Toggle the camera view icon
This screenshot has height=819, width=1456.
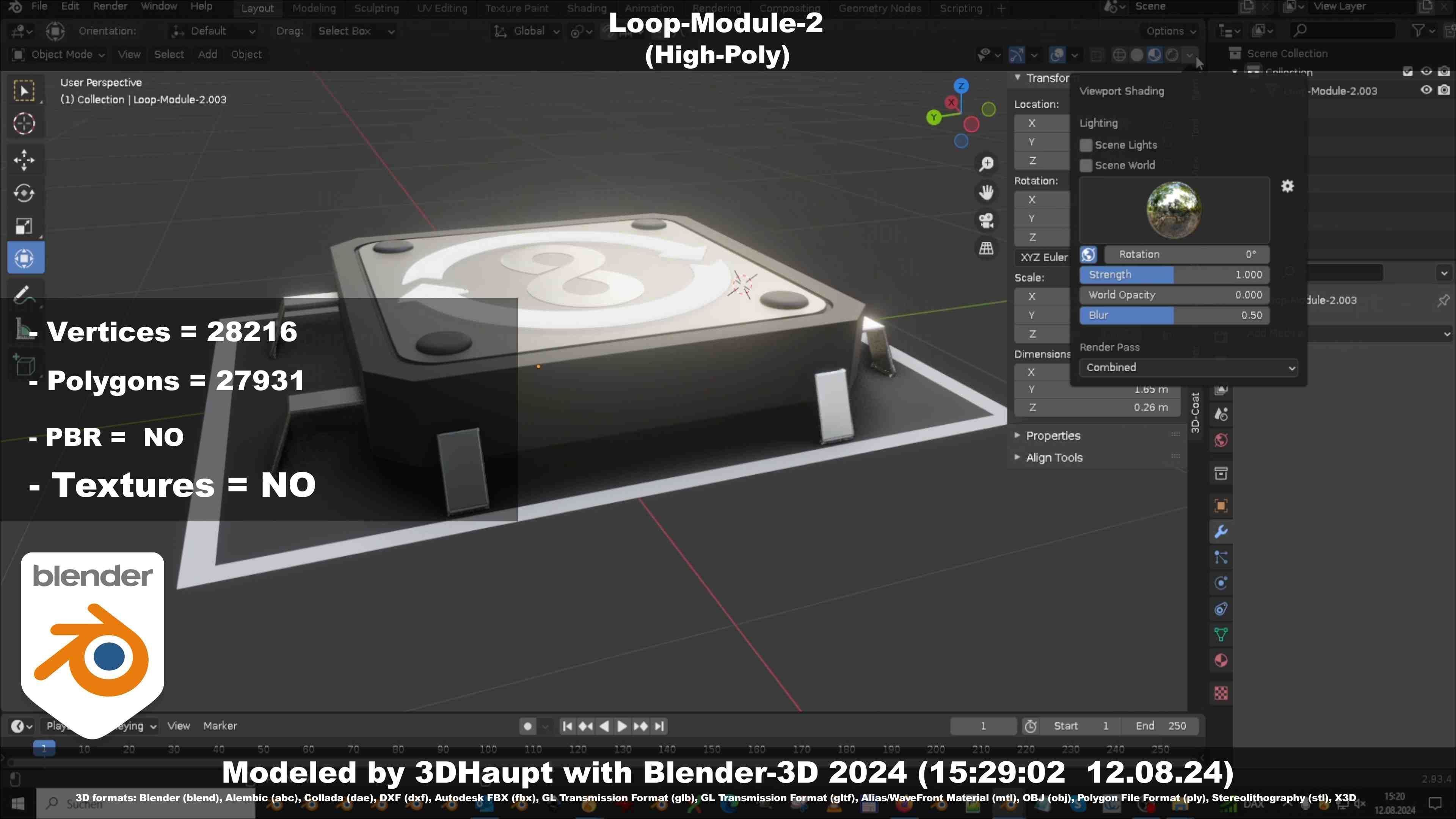point(986,220)
